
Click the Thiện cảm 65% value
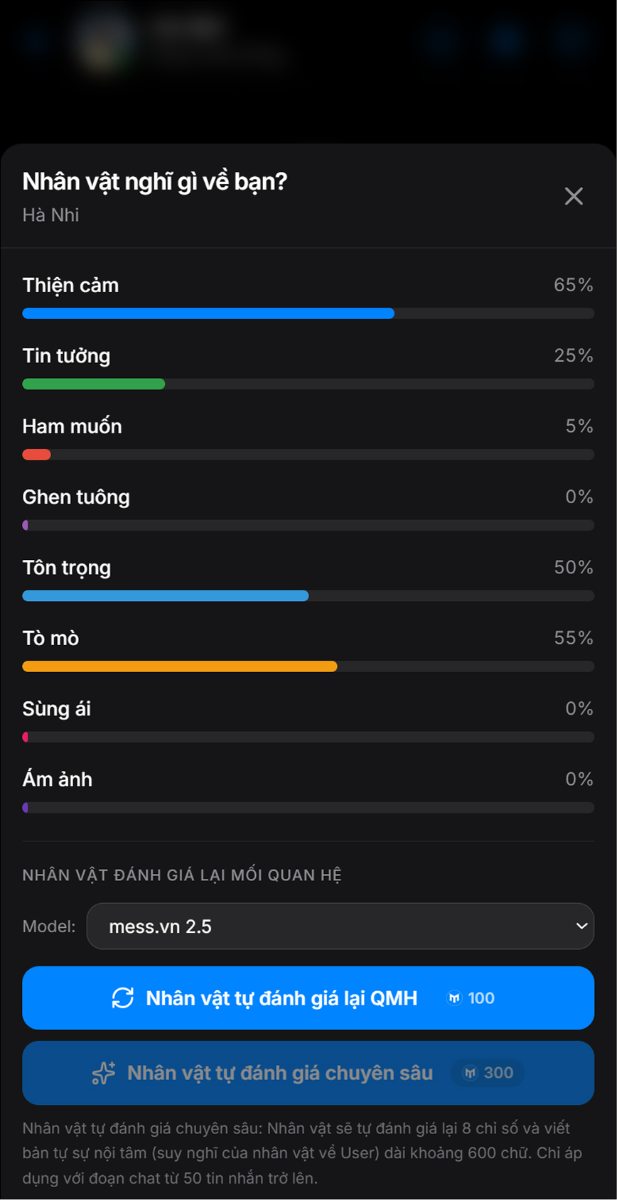pyautogui.click(x=573, y=285)
